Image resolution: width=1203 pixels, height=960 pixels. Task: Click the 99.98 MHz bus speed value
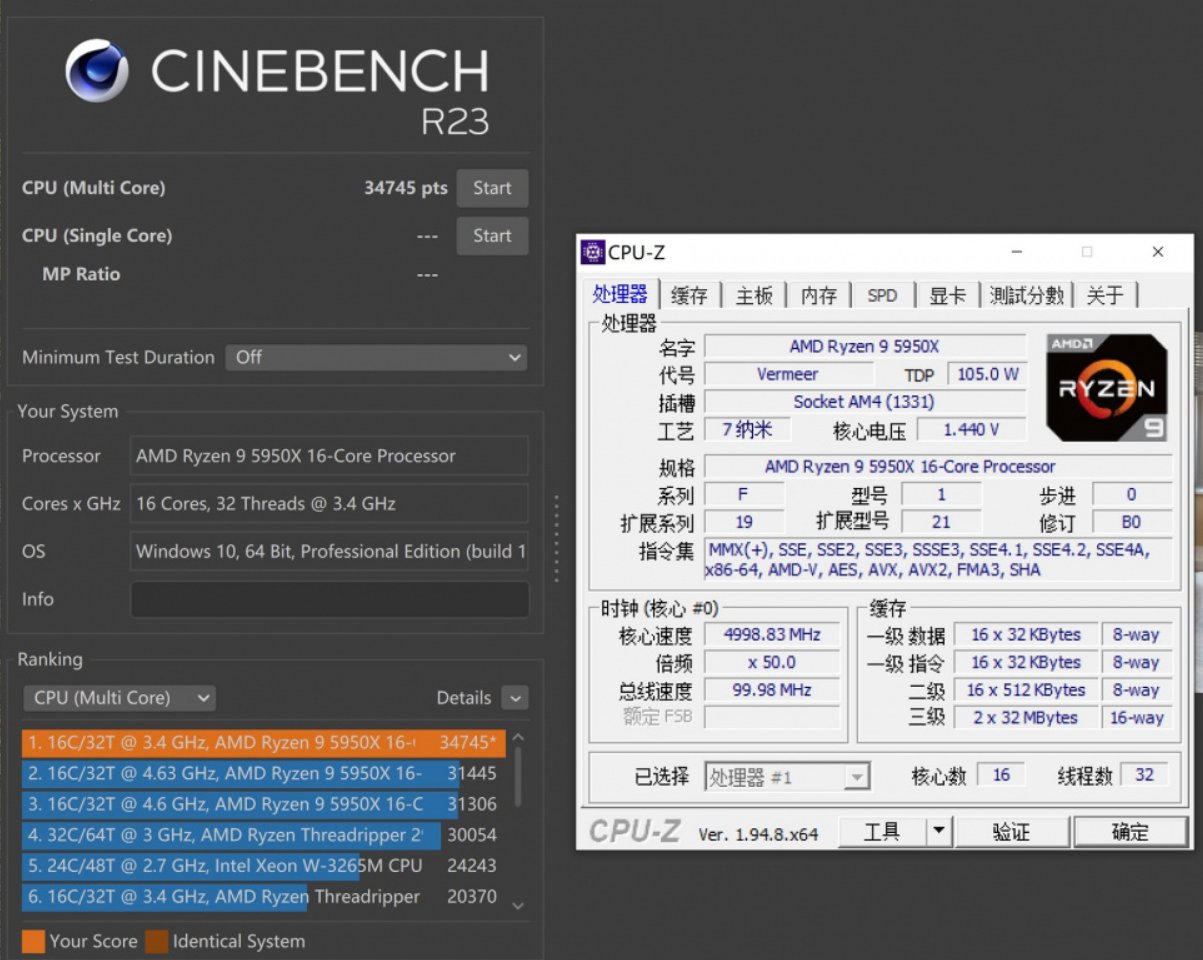tap(772, 690)
